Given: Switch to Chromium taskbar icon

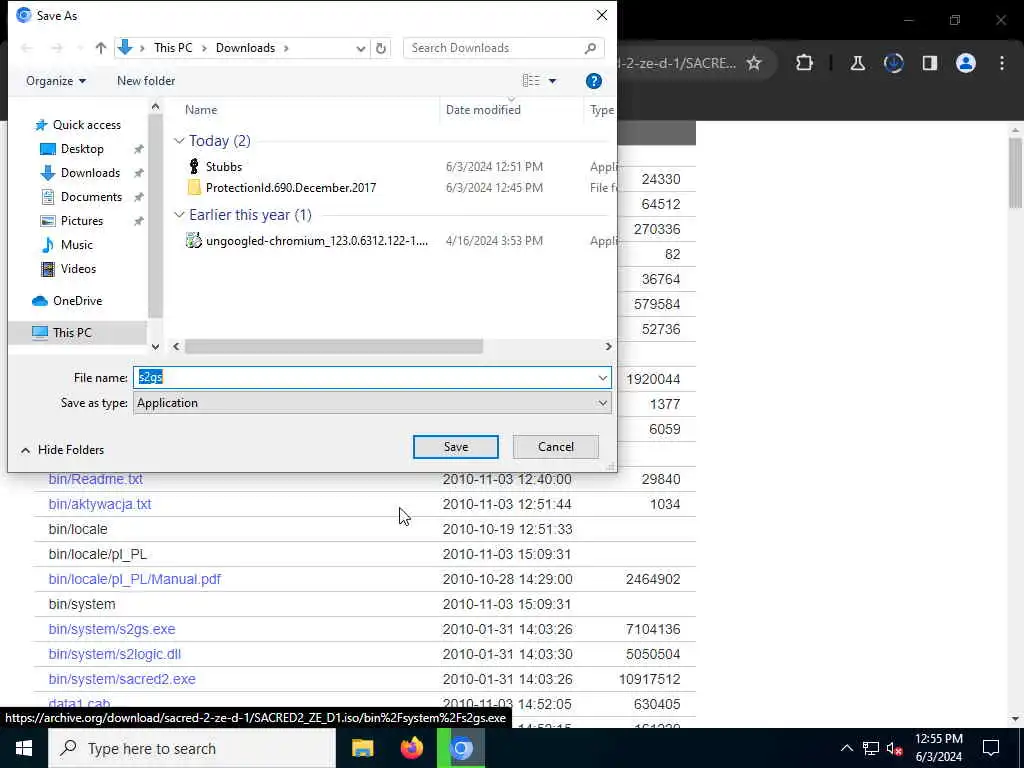Looking at the screenshot, I should [x=461, y=748].
